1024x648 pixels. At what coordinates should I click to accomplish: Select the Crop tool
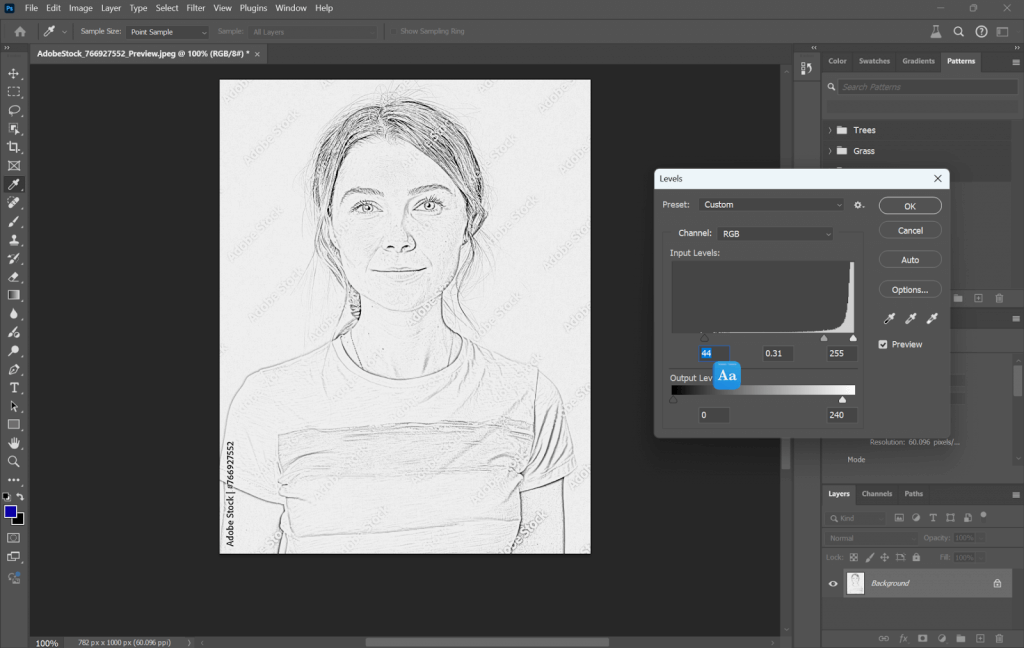[x=14, y=147]
